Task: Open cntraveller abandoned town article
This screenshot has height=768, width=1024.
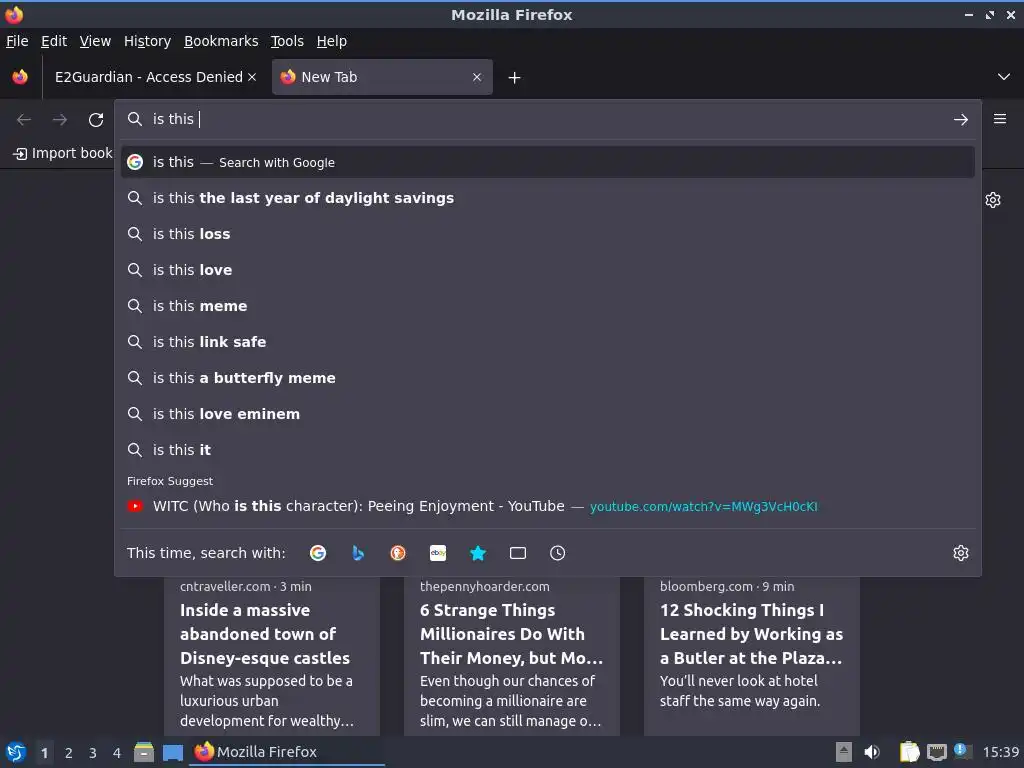Action: [x=272, y=656]
